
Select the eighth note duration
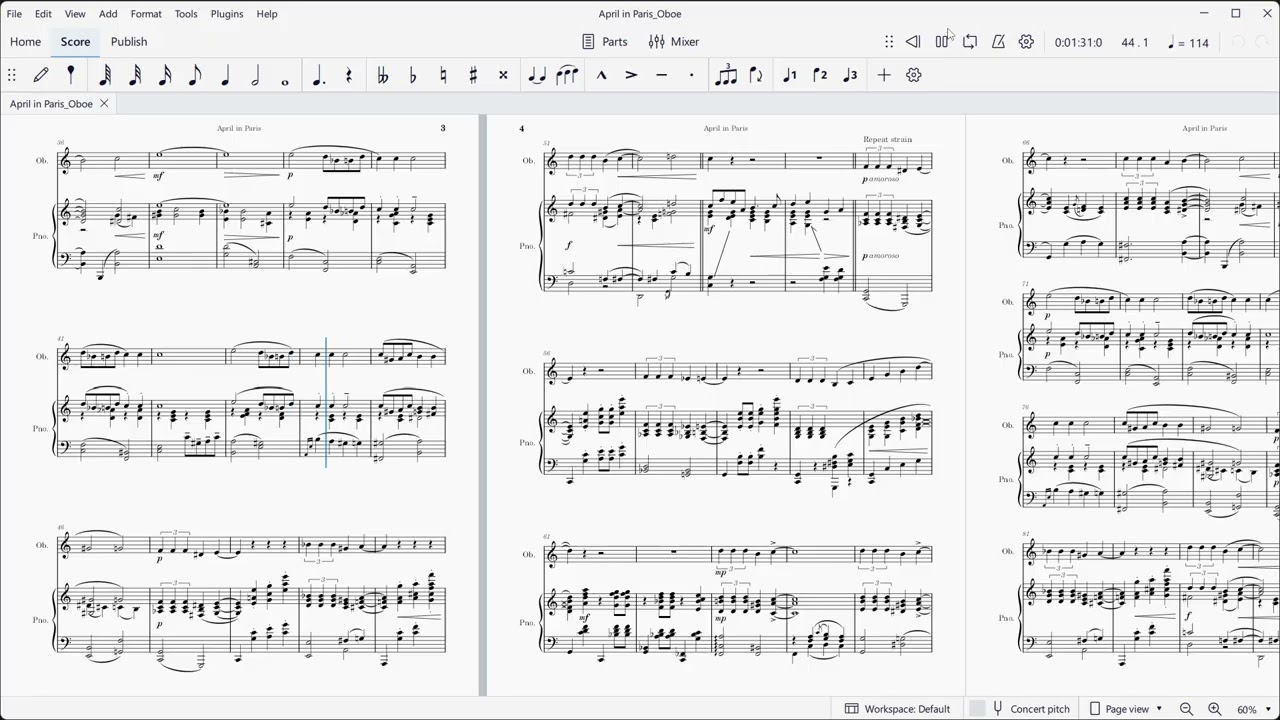click(x=195, y=75)
